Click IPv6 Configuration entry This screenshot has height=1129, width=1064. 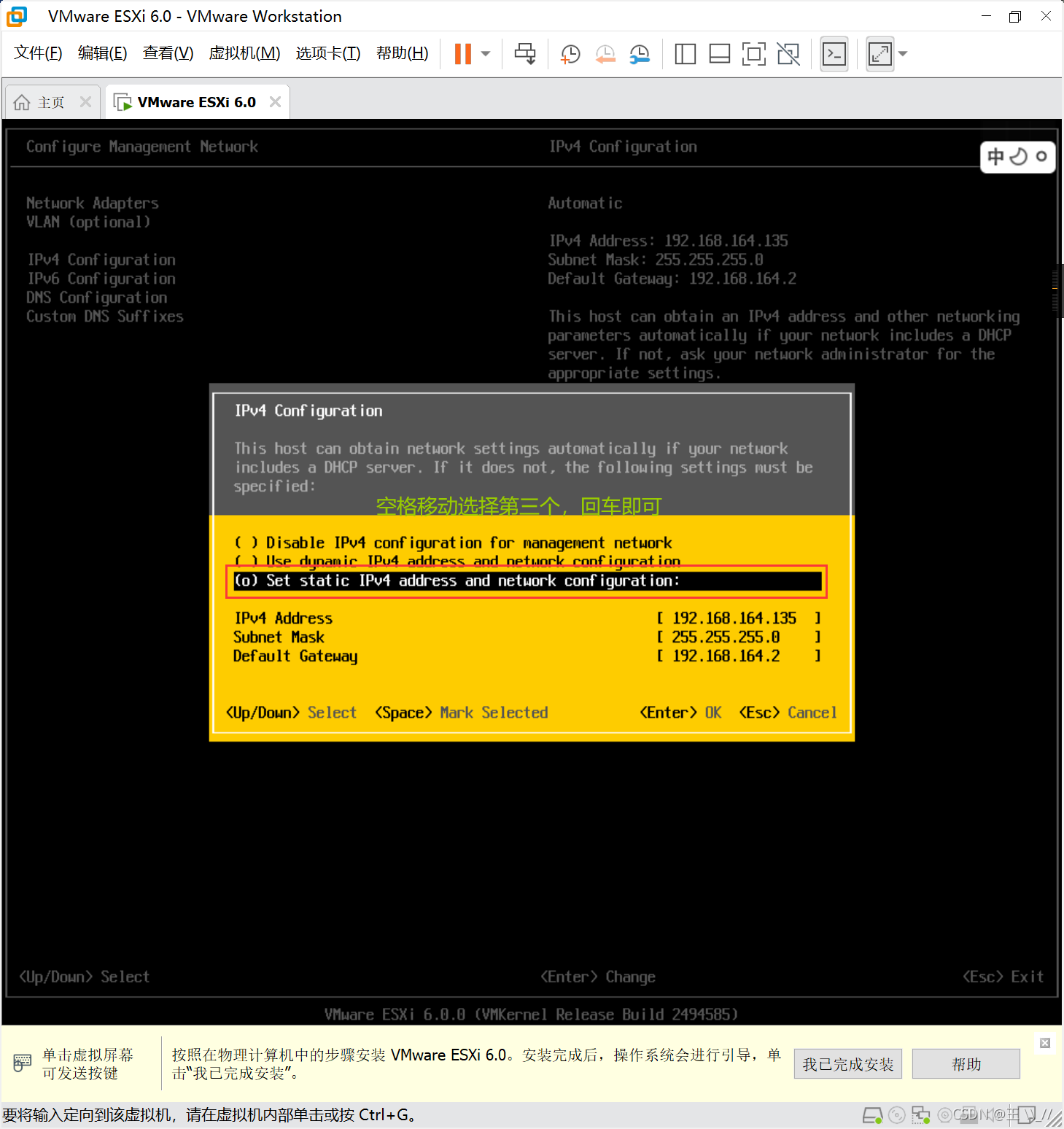tap(101, 279)
